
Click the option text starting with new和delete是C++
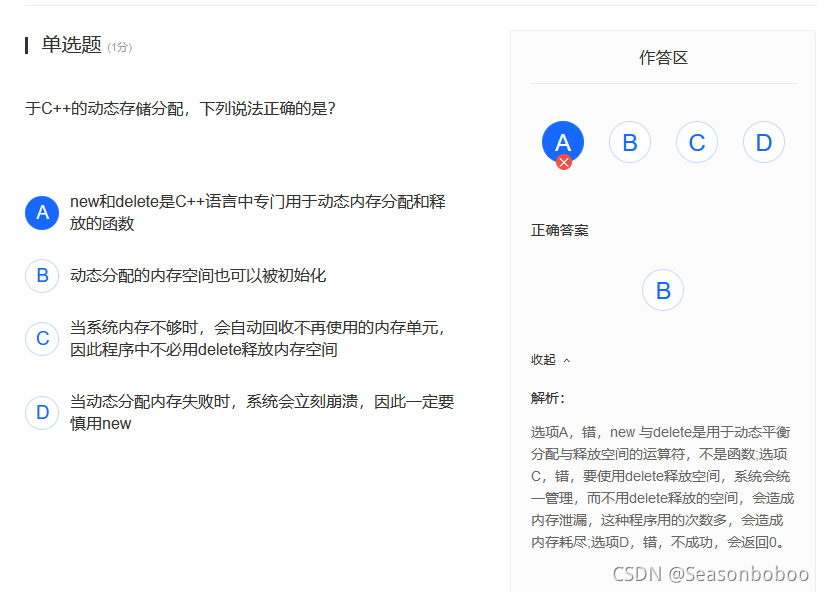(258, 212)
